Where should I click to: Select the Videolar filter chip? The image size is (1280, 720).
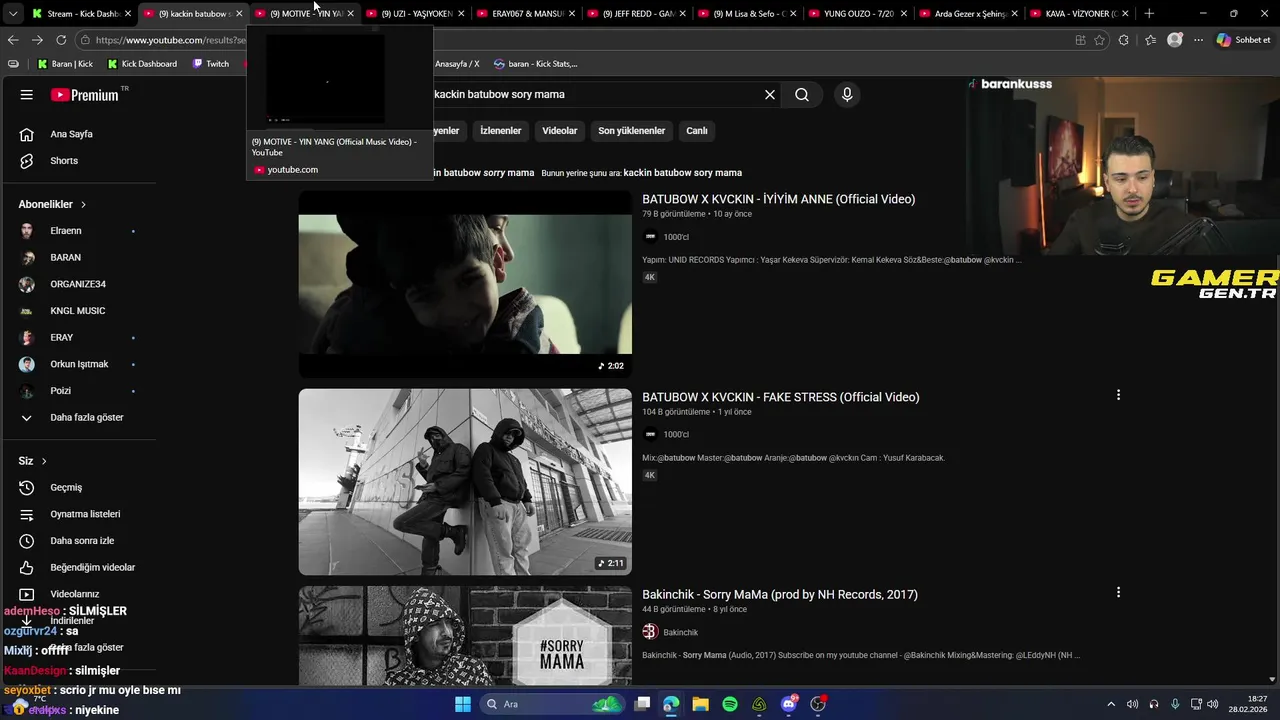pos(560,131)
